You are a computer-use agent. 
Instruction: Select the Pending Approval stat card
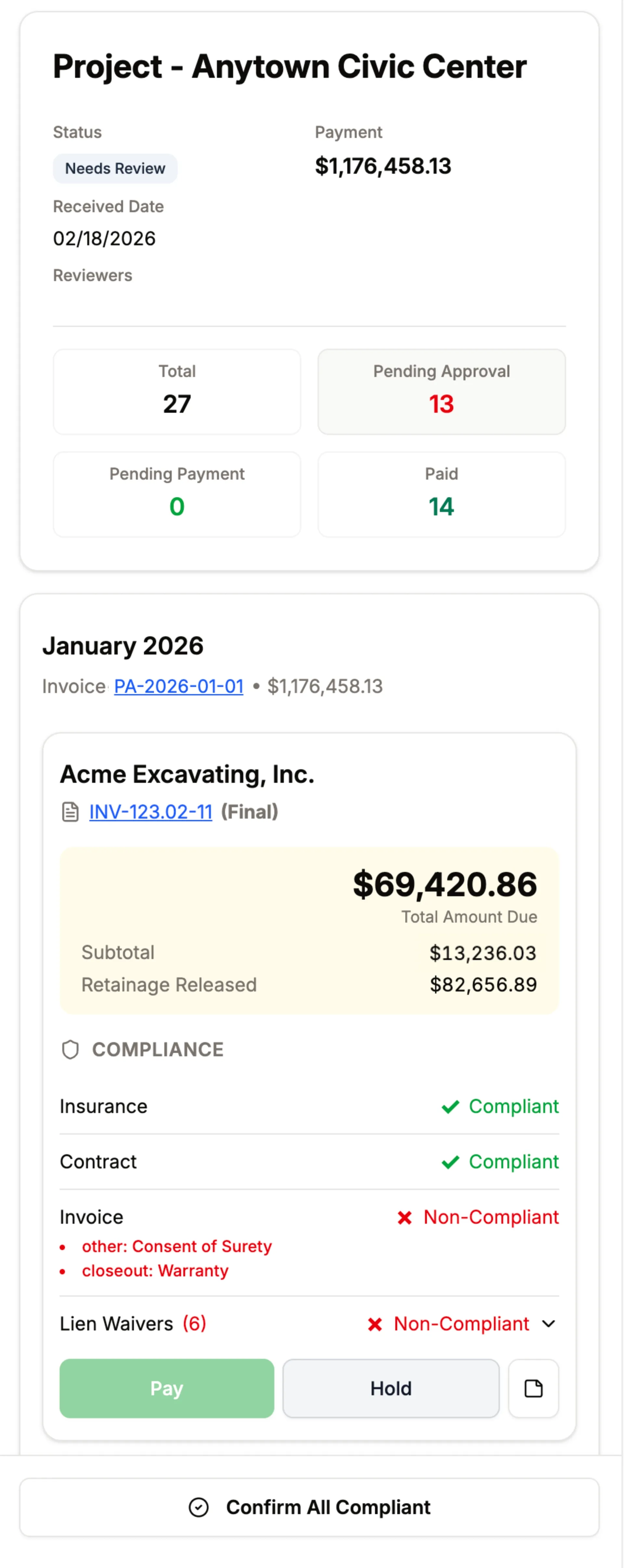[x=441, y=391]
